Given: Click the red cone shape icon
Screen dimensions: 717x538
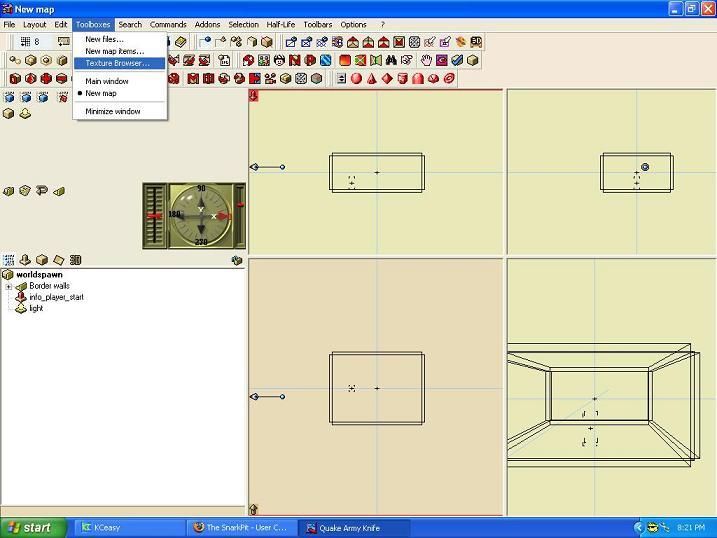Looking at the screenshot, I should [x=372, y=79].
